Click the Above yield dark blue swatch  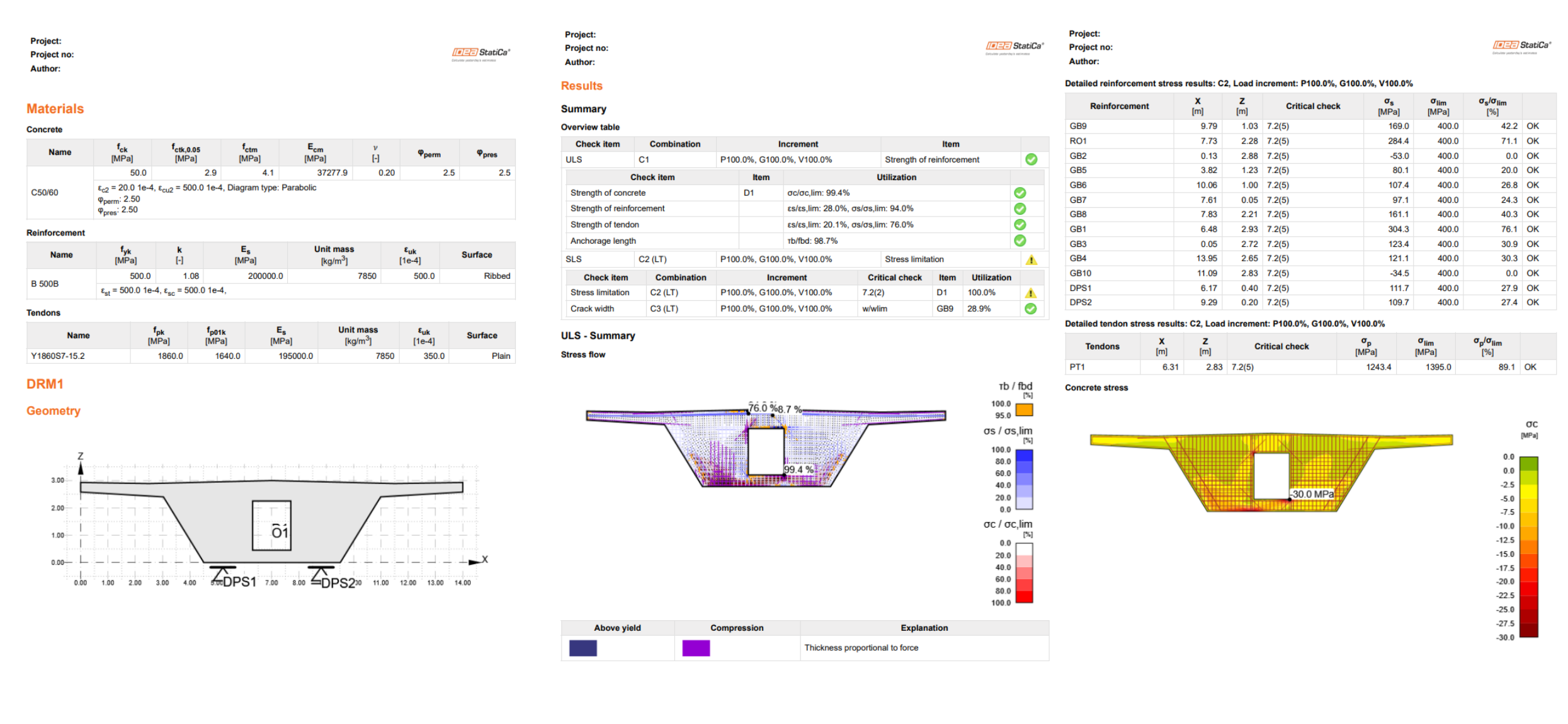[582, 648]
